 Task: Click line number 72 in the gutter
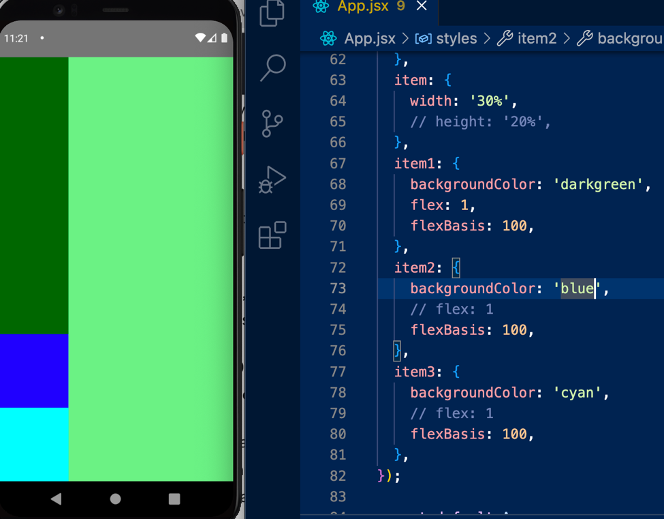pos(338,268)
